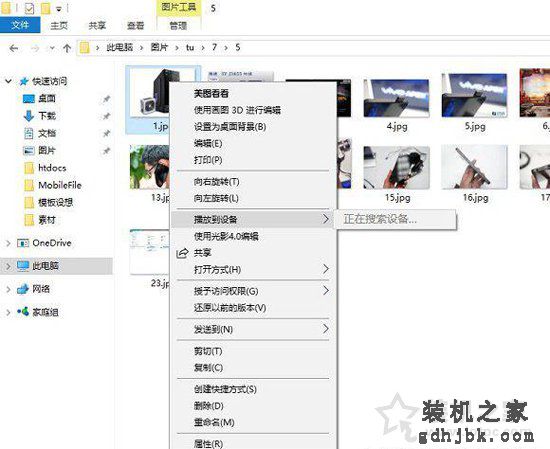The image size is (550, 449).
Task: Open quick access toolbar customize dropdown
Action: 59,9
